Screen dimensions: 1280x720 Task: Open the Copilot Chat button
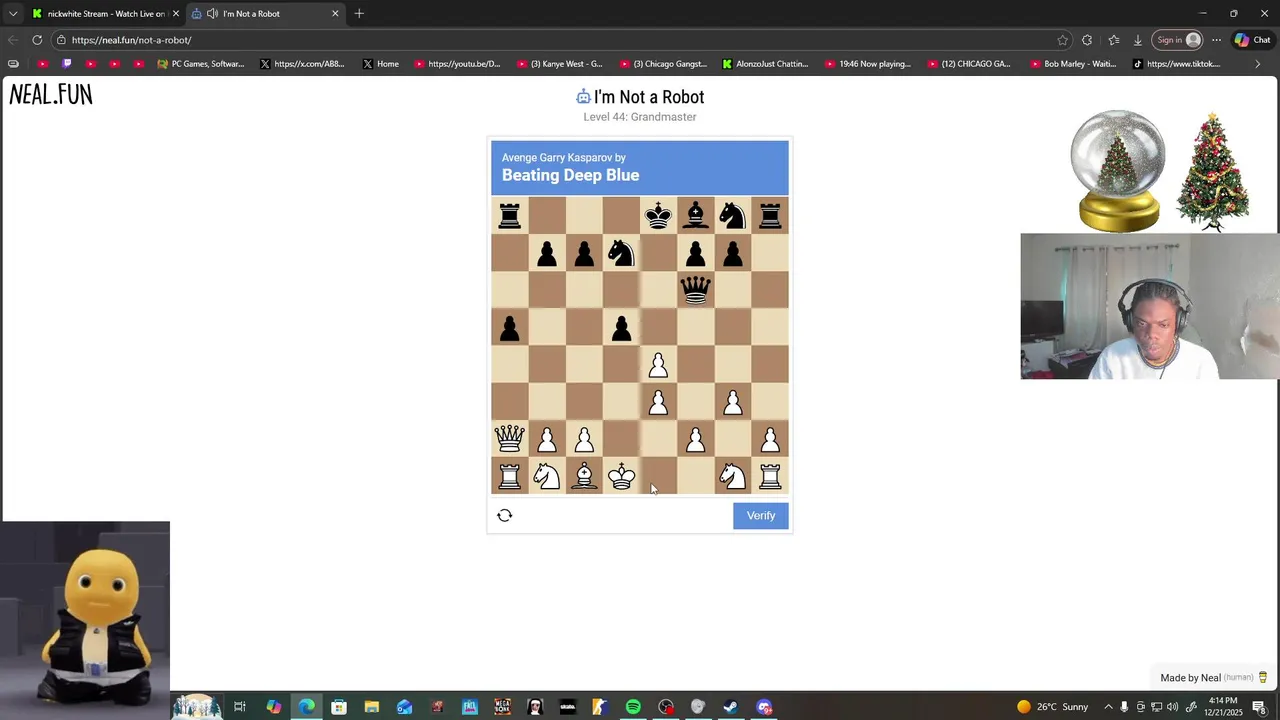click(x=1253, y=40)
